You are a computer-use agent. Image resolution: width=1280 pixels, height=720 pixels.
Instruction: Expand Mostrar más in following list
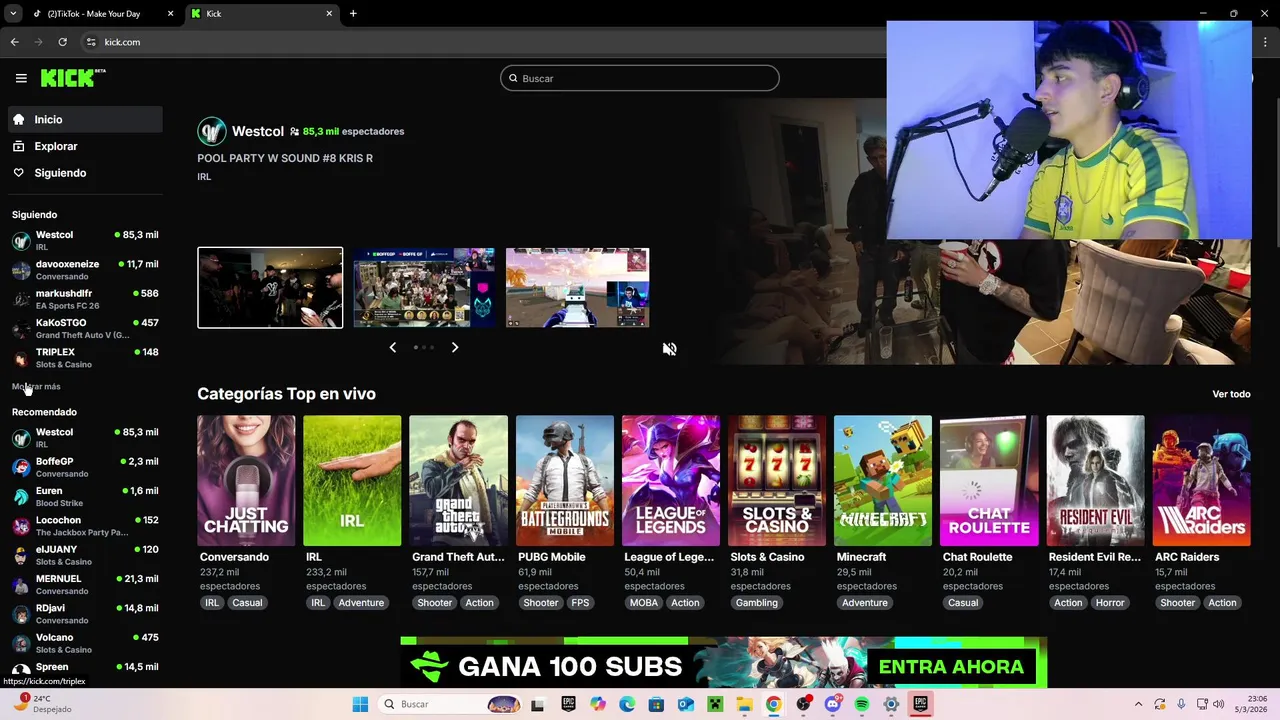coord(36,387)
